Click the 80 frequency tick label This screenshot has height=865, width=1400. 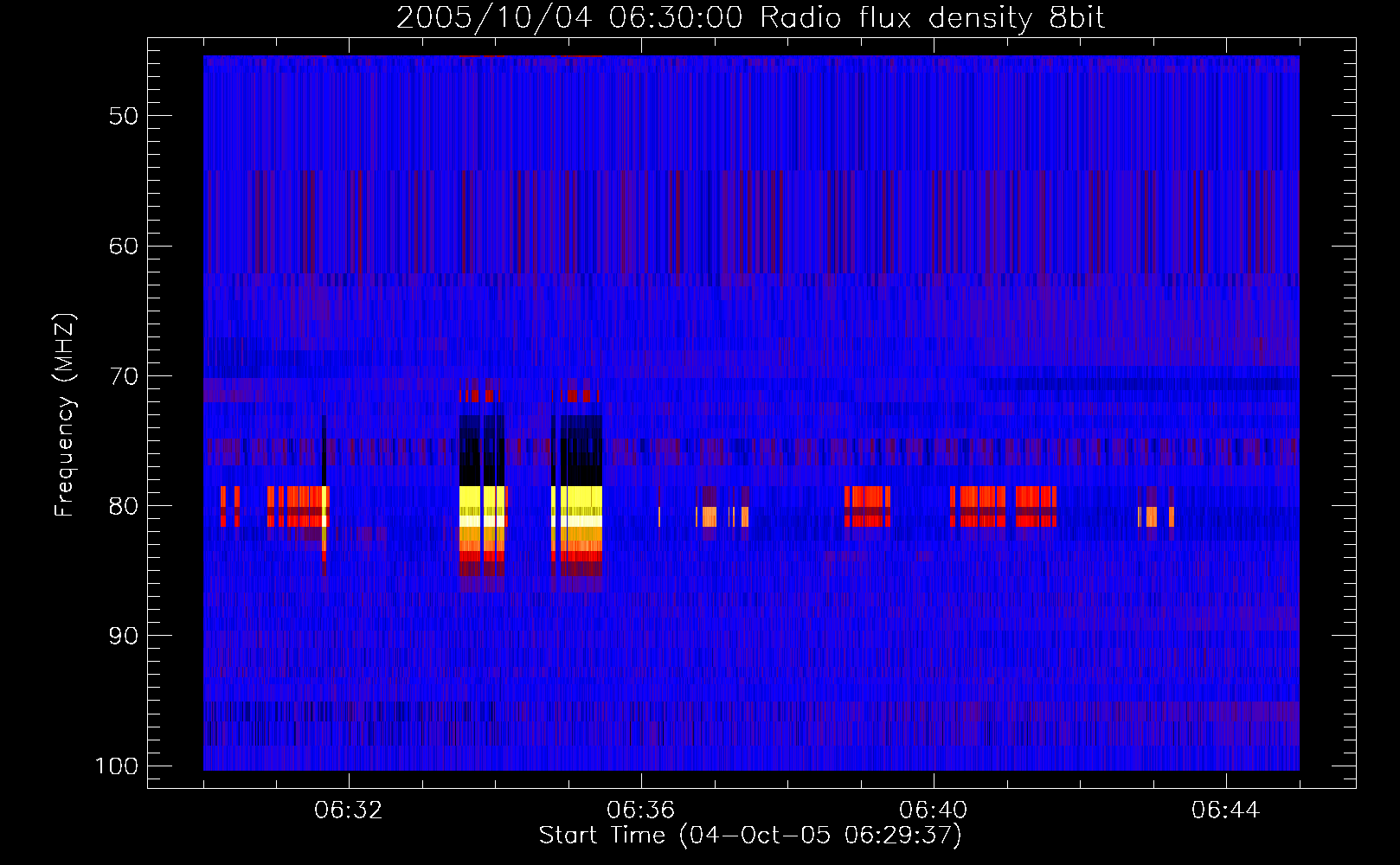point(124,506)
